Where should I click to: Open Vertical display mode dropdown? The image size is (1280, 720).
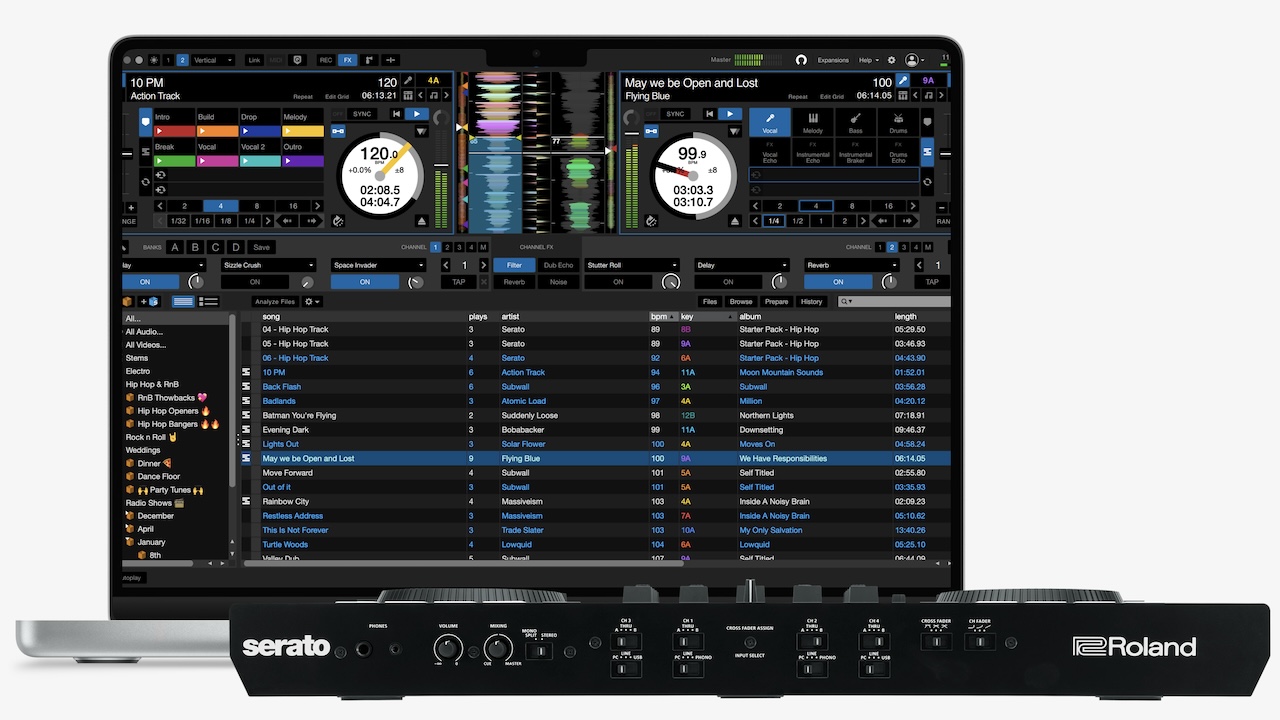click(x=212, y=60)
